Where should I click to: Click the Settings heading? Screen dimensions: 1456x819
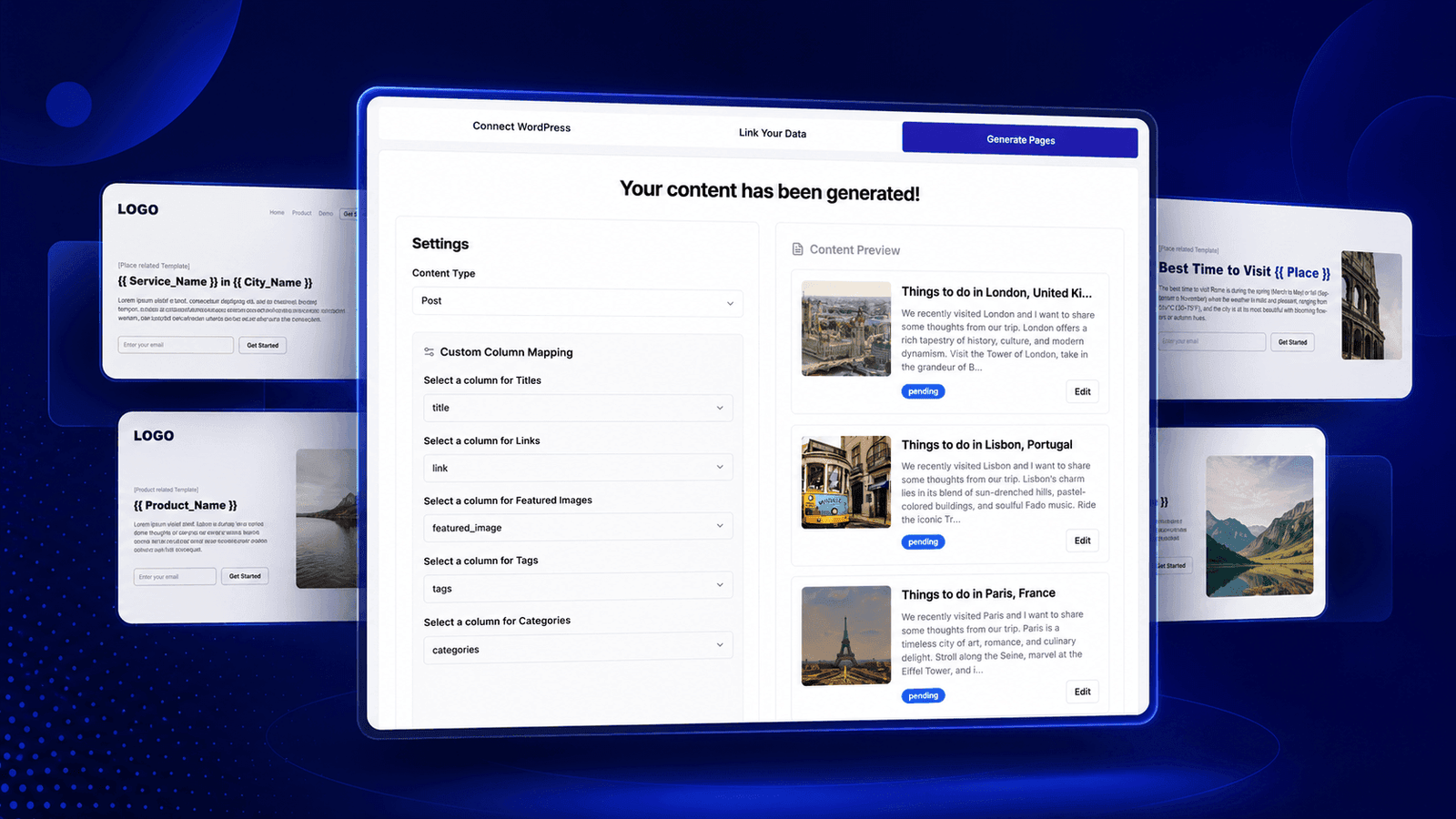440,244
